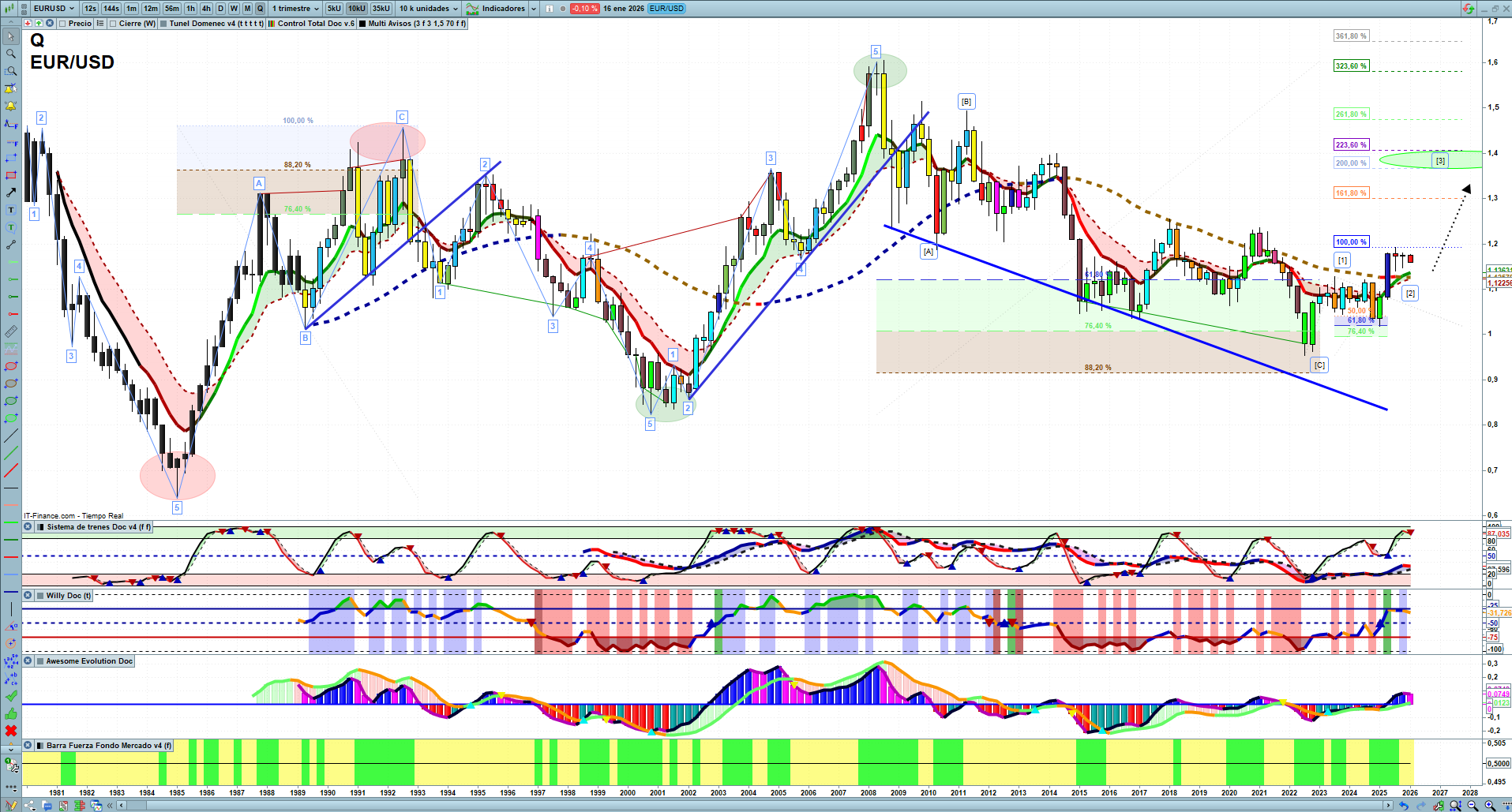
Task: Click the horizontal scrollbar left arrow
Action: (x=122, y=806)
